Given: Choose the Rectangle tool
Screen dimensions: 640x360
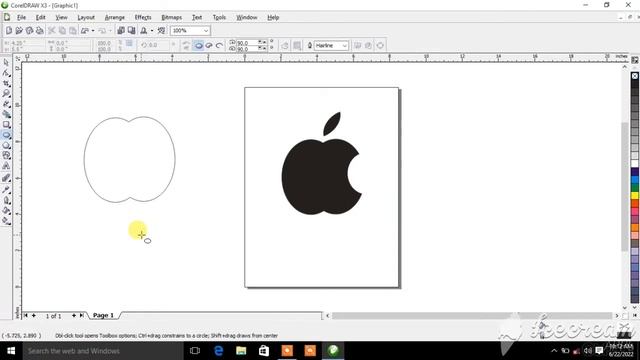Looking at the screenshot, I should (6, 124).
